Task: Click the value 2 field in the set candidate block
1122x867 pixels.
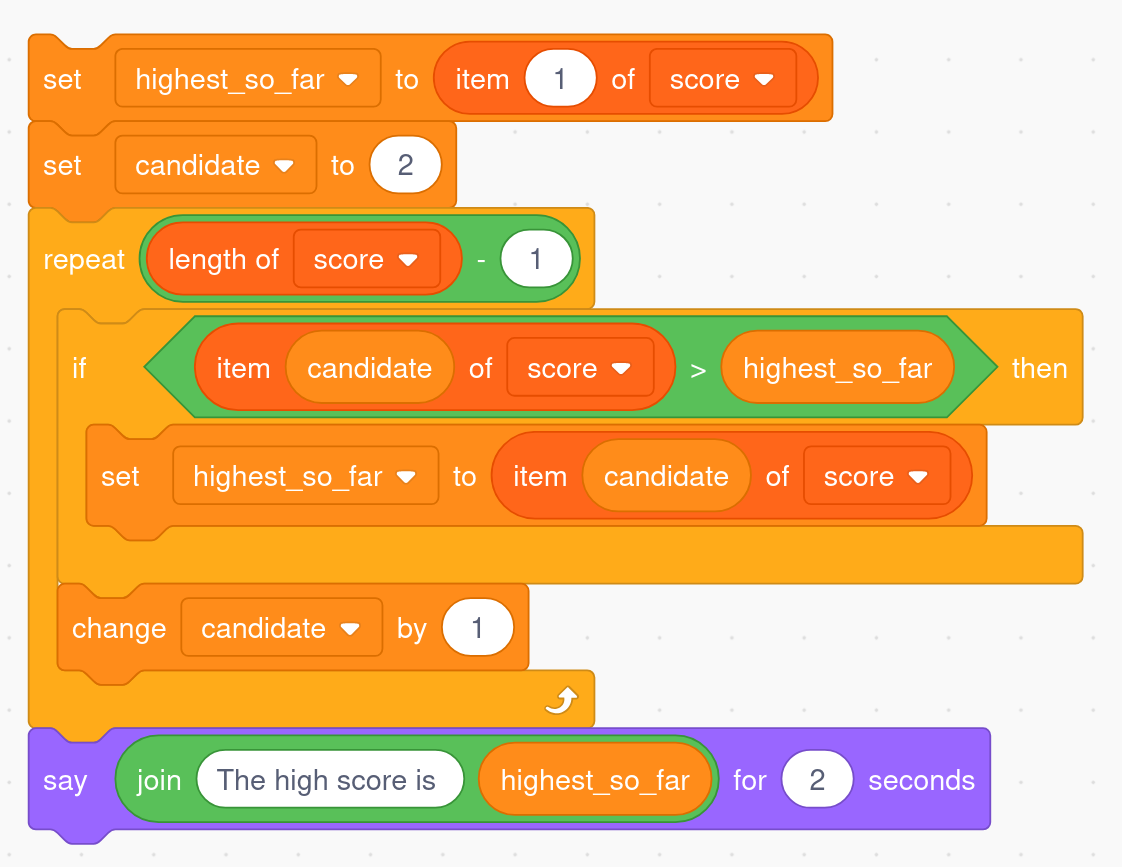Action: pos(405,166)
